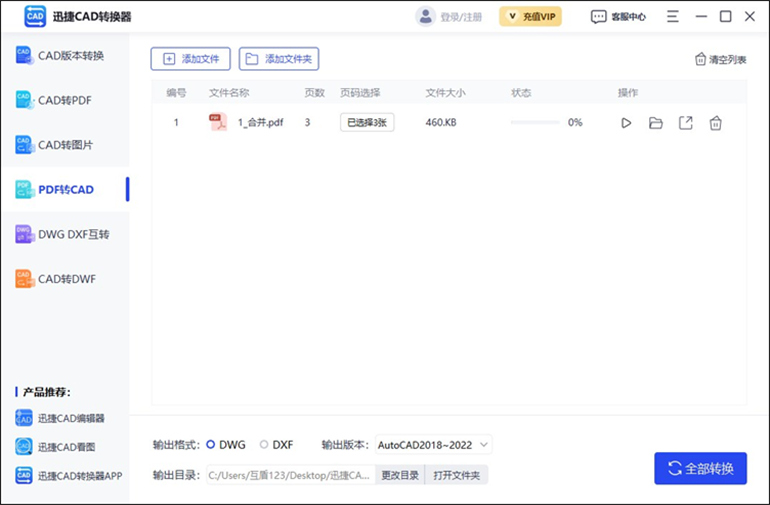
Task: Select file name 1_合并.pdf
Action: point(260,123)
